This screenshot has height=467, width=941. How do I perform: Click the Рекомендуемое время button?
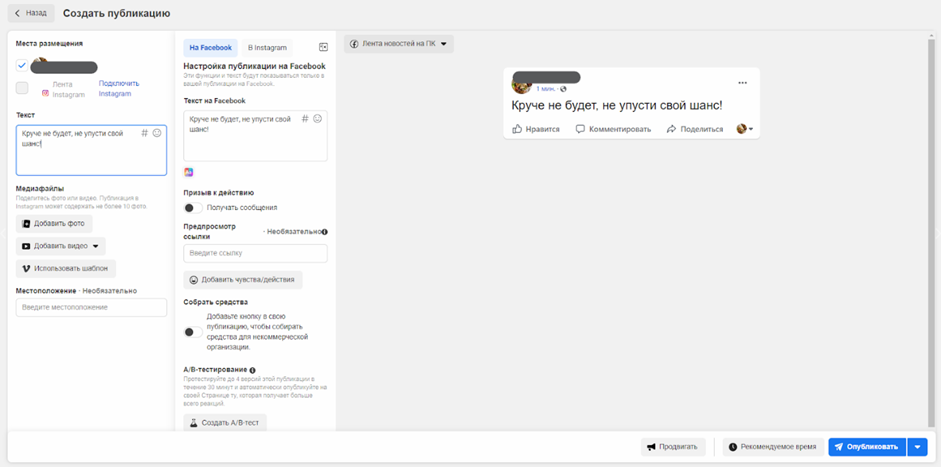pos(773,447)
